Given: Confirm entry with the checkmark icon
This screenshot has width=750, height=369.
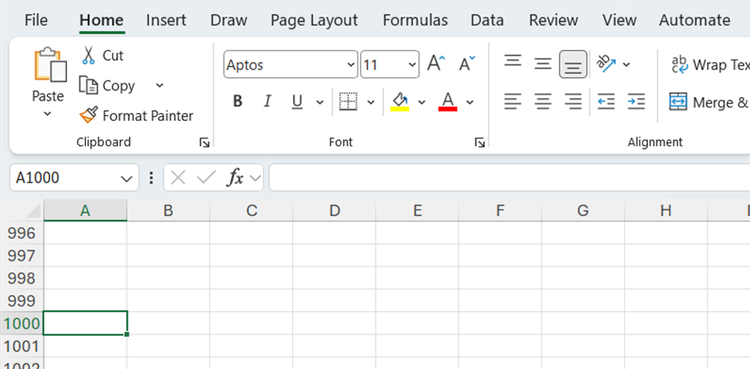Looking at the screenshot, I should point(206,178).
